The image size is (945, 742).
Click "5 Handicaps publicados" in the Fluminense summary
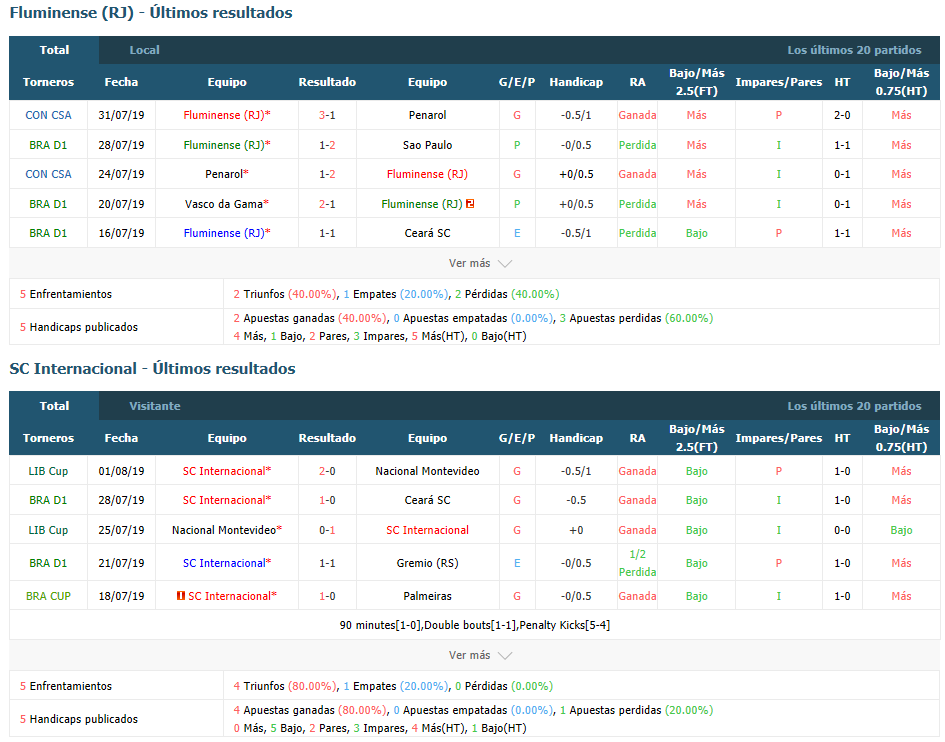(x=79, y=327)
